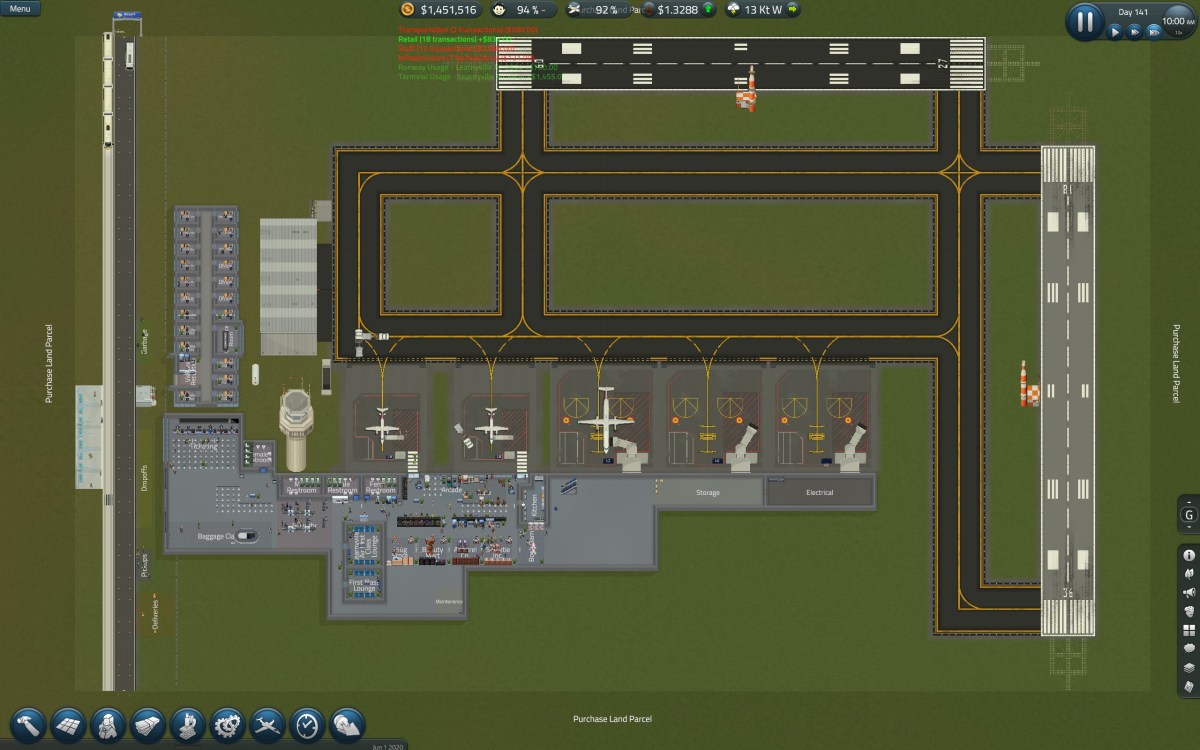This screenshot has height=750, width=1200.
Task: Toggle the G grade overlay display
Action: 1189,515
